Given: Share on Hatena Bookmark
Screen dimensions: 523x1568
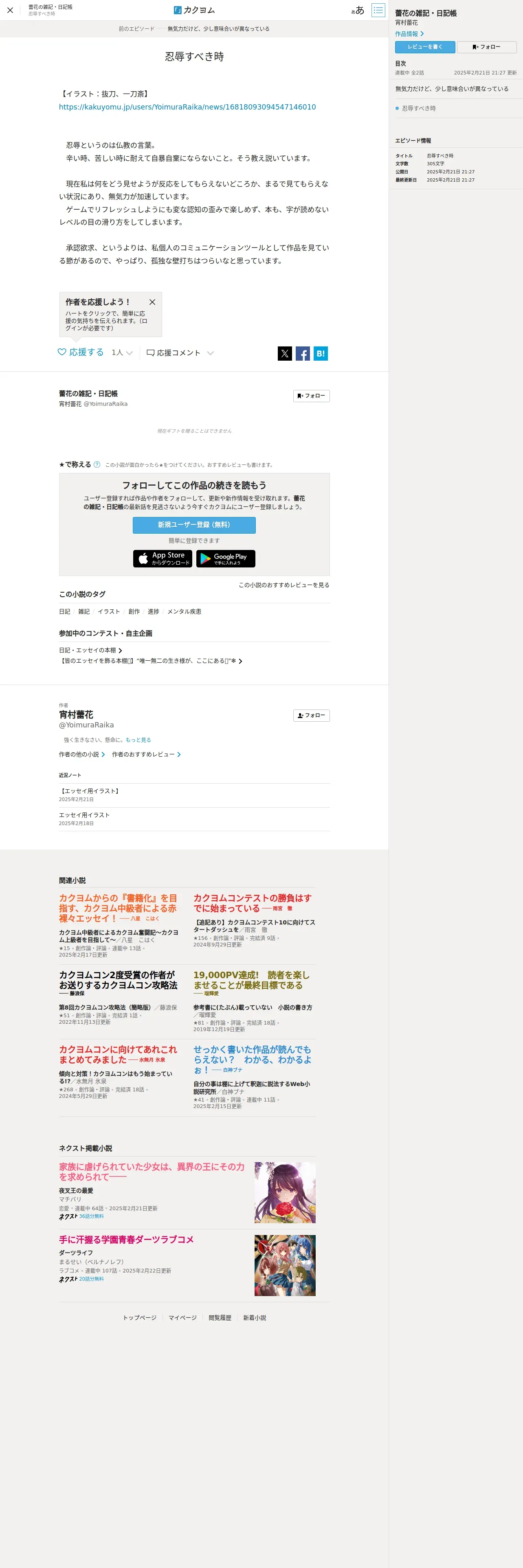Looking at the screenshot, I should (x=321, y=354).
